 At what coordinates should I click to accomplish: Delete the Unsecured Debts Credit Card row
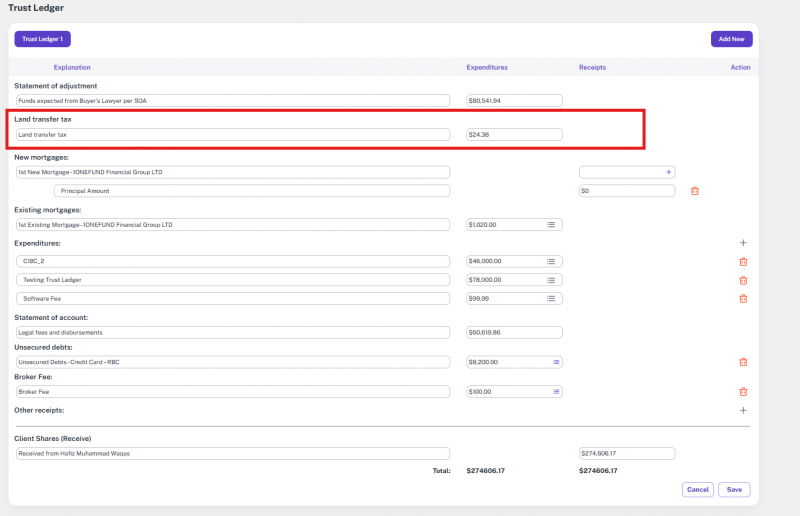tap(742, 362)
